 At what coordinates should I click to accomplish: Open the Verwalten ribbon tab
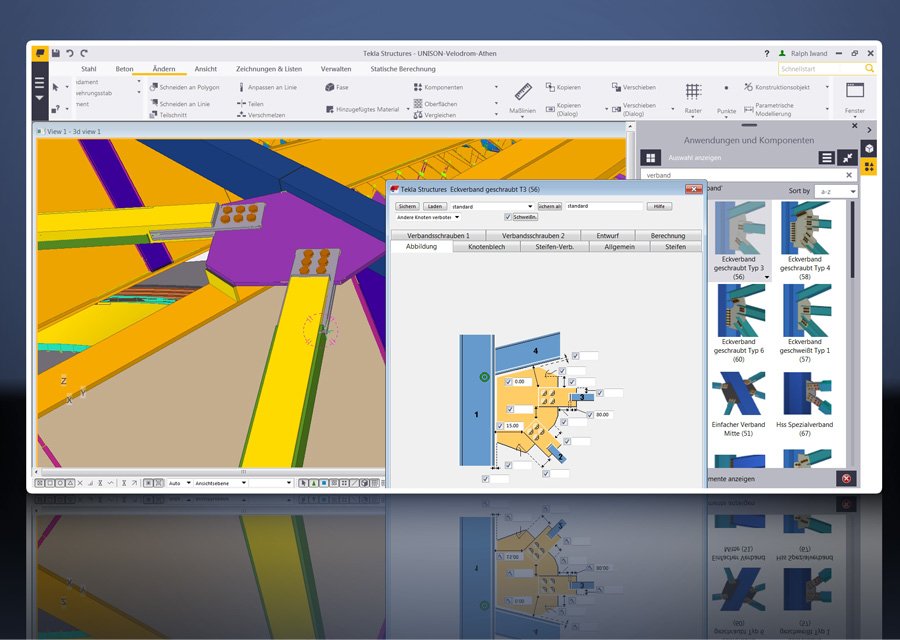336,69
